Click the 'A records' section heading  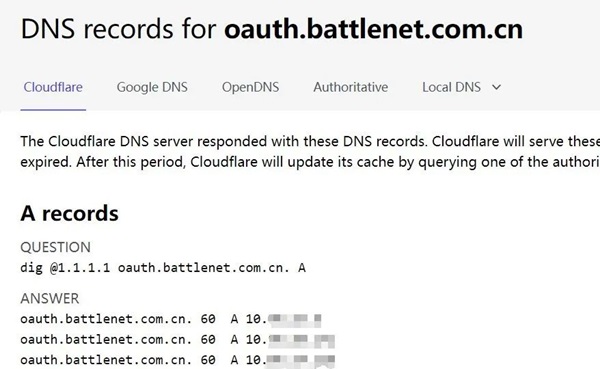70,213
